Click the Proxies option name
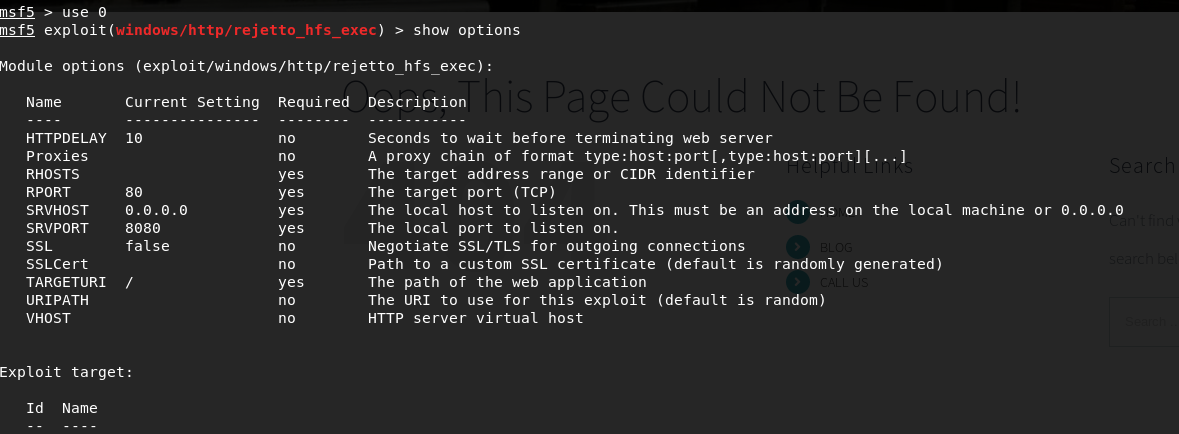Image resolution: width=1179 pixels, height=434 pixels. tap(57, 156)
